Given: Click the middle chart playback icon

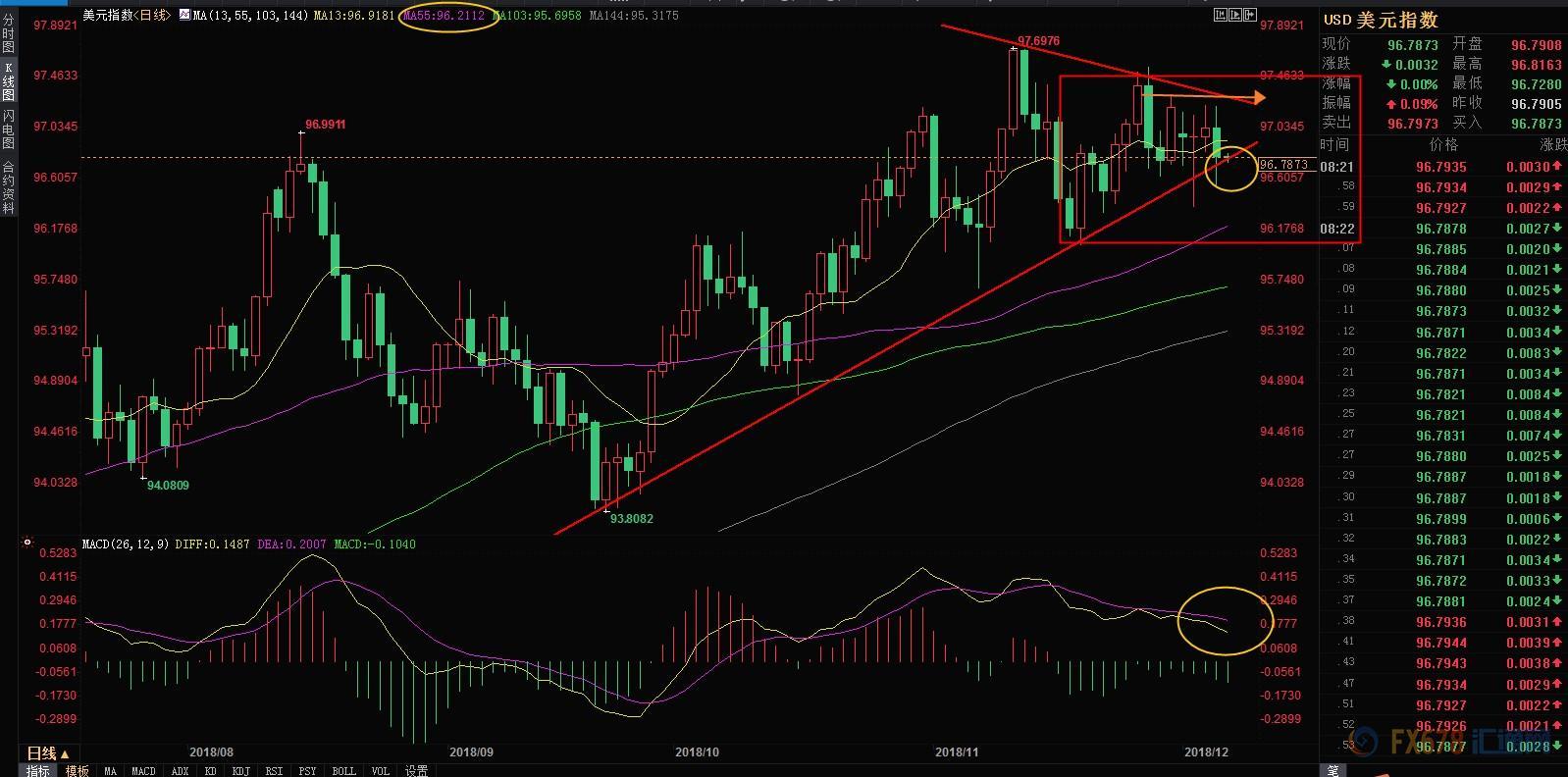Looking at the screenshot, I should [x=1235, y=14].
